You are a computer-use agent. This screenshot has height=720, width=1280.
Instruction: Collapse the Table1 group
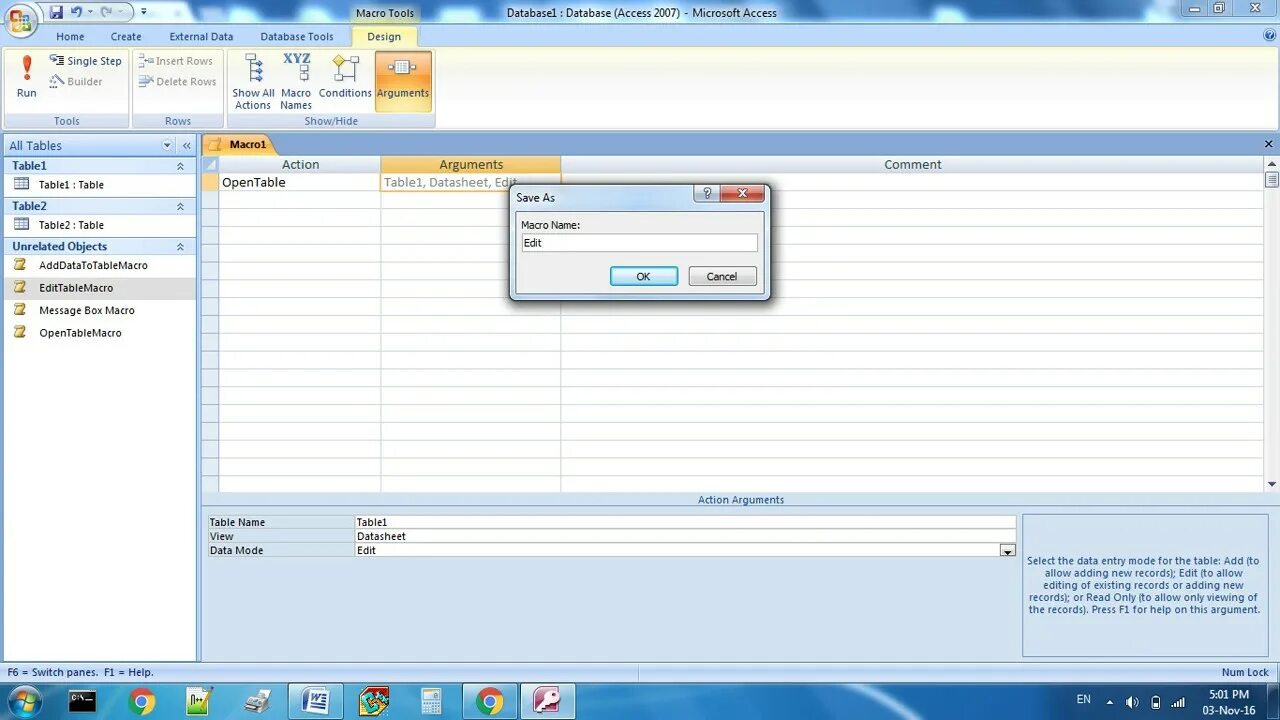pyautogui.click(x=180, y=166)
